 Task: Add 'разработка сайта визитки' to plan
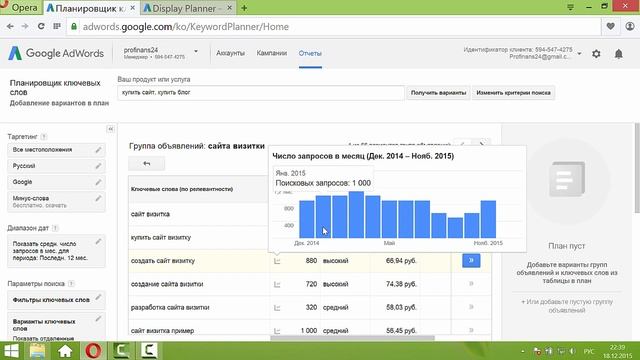click(x=471, y=307)
